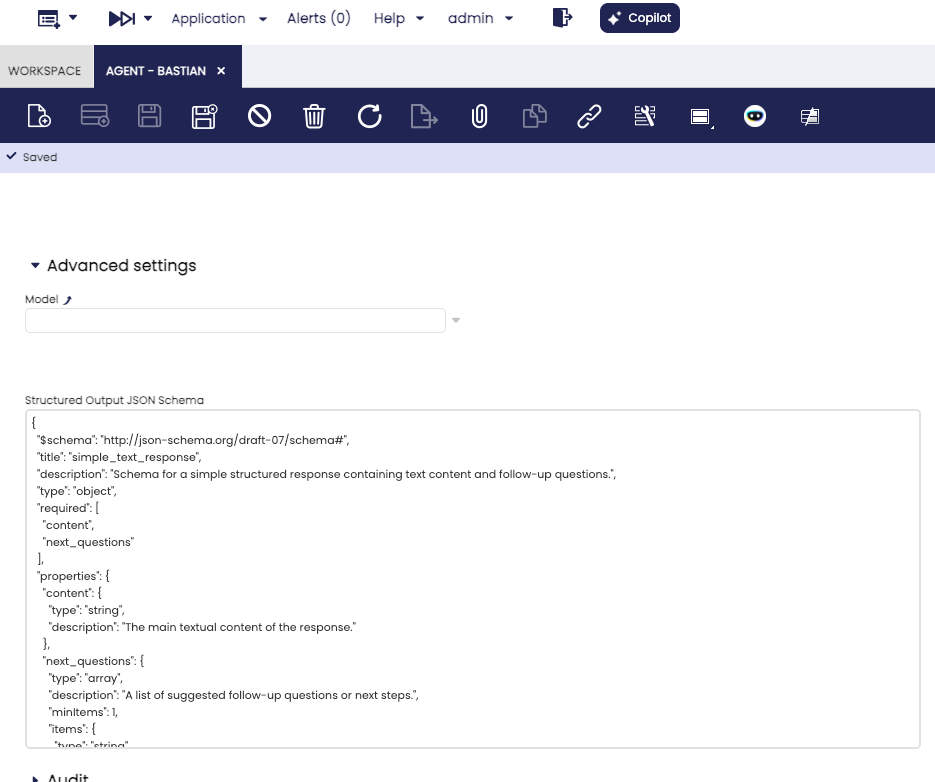Click the New Record document icon
The width and height of the screenshot is (935, 782).
click(39, 116)
